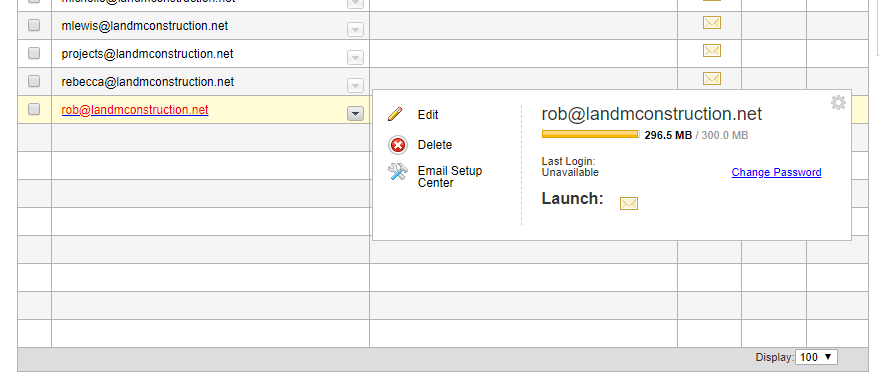Choose Delete in the popup menu
The height and width of the screenshot is (386, 880).
[x=435, y=145]
